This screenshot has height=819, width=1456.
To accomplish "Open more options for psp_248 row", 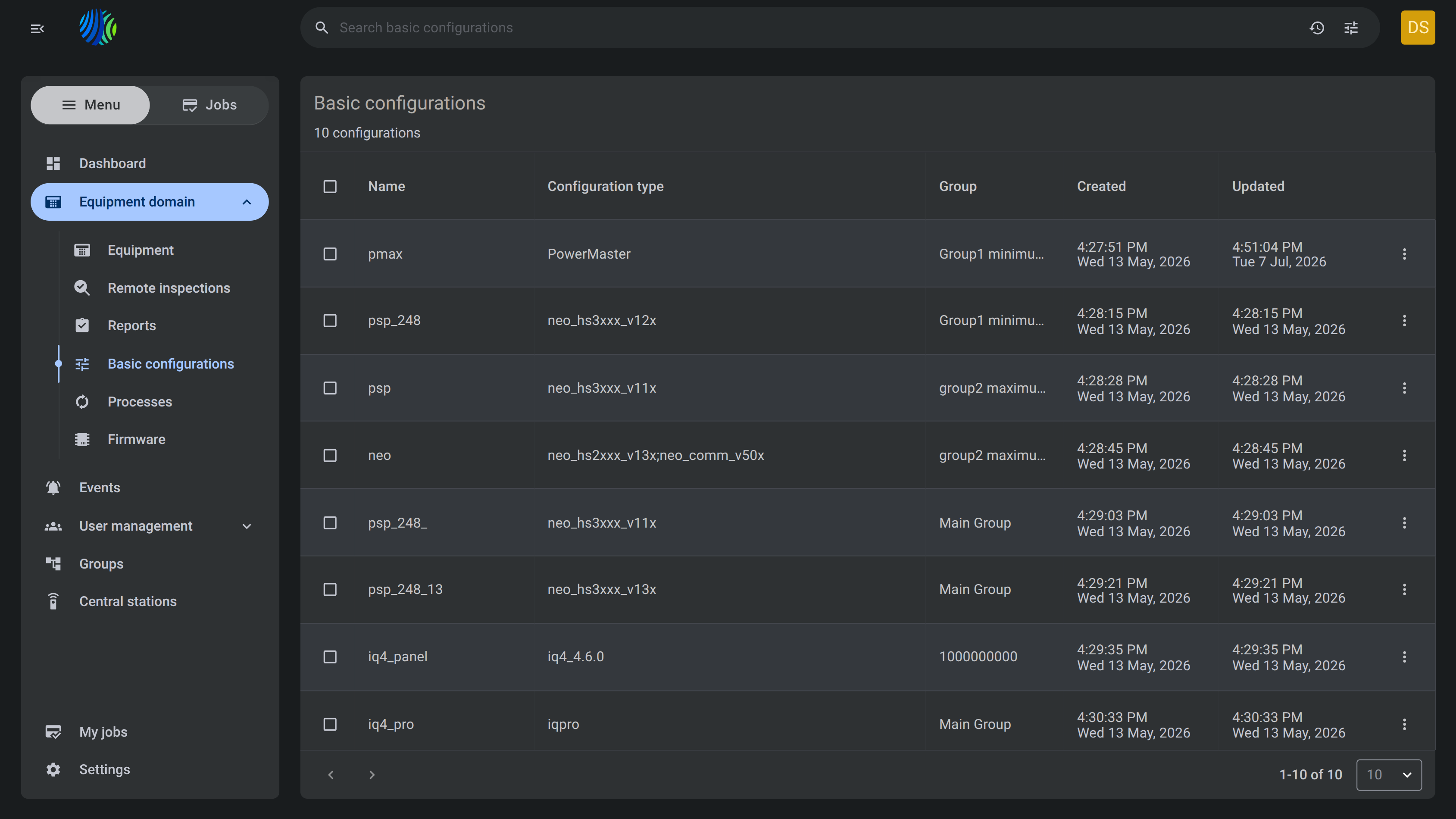I will point(1404,320).
